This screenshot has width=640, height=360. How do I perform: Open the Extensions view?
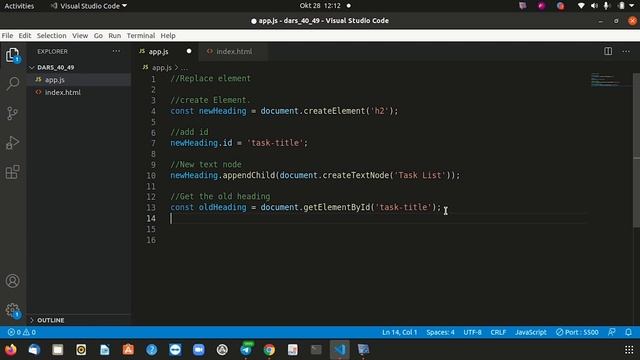point(13,172)
